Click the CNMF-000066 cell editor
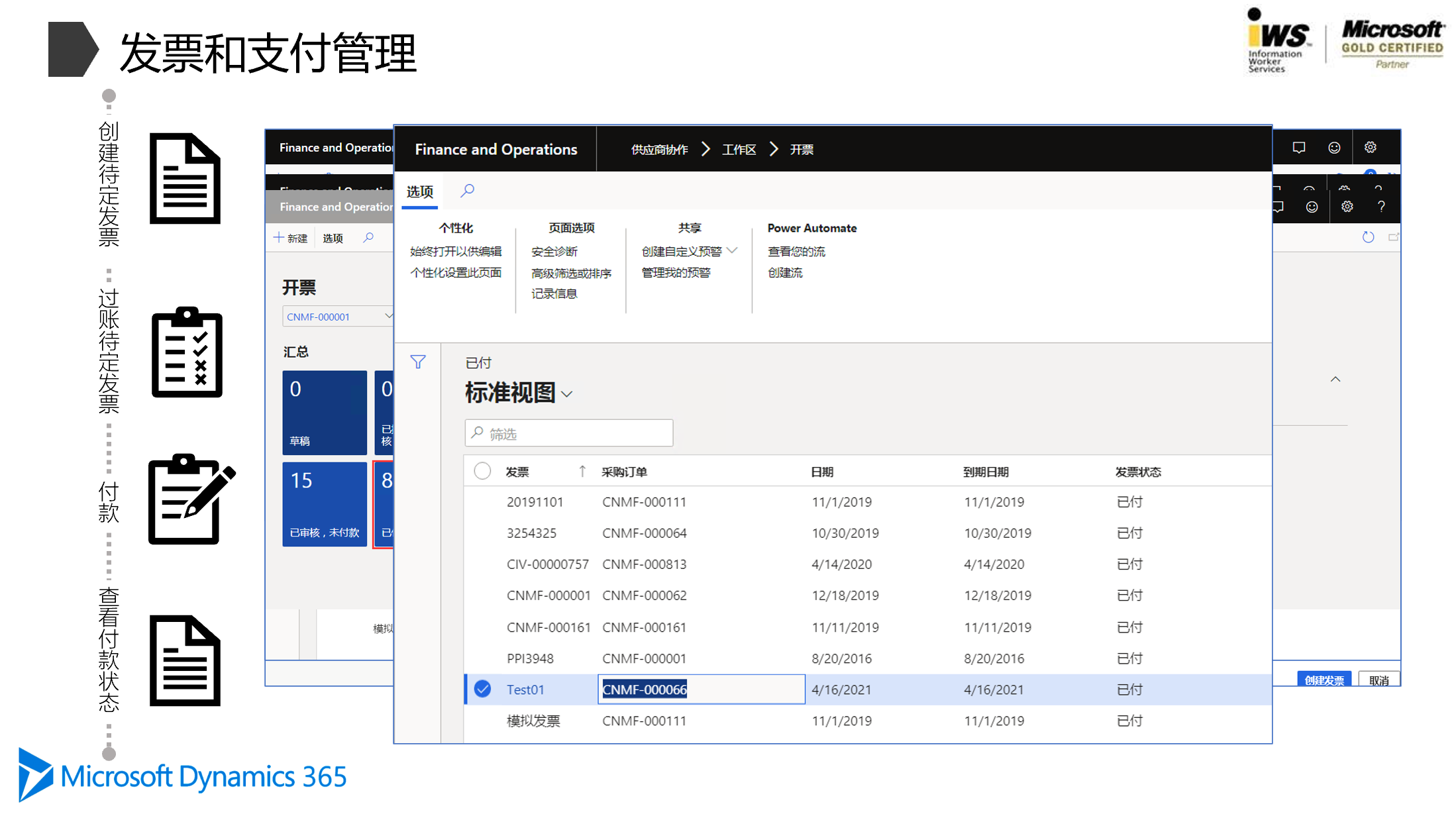This screenshot has height=818, width=1456. click(x=702, y=689)
